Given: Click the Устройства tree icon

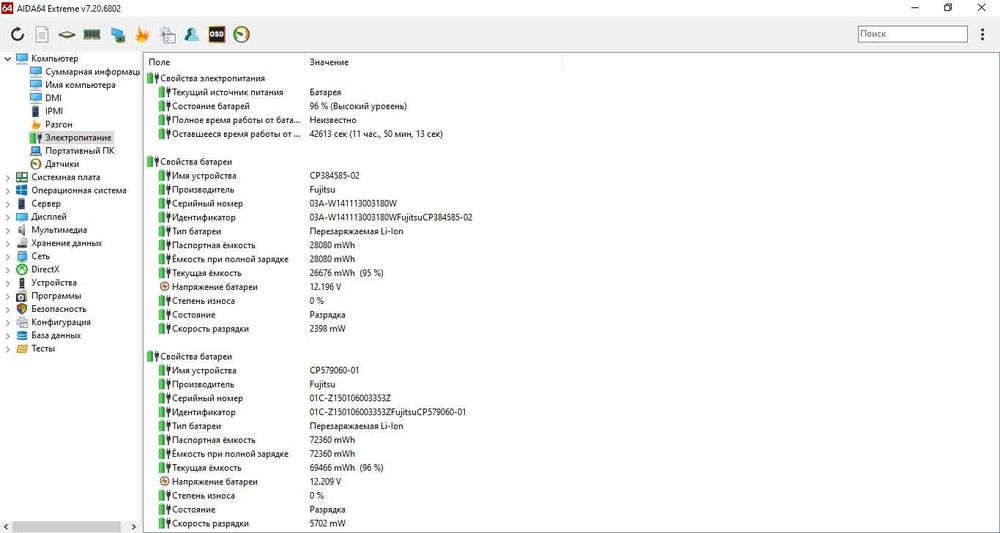Looking at the screenshot, I should tap(22, 282).
